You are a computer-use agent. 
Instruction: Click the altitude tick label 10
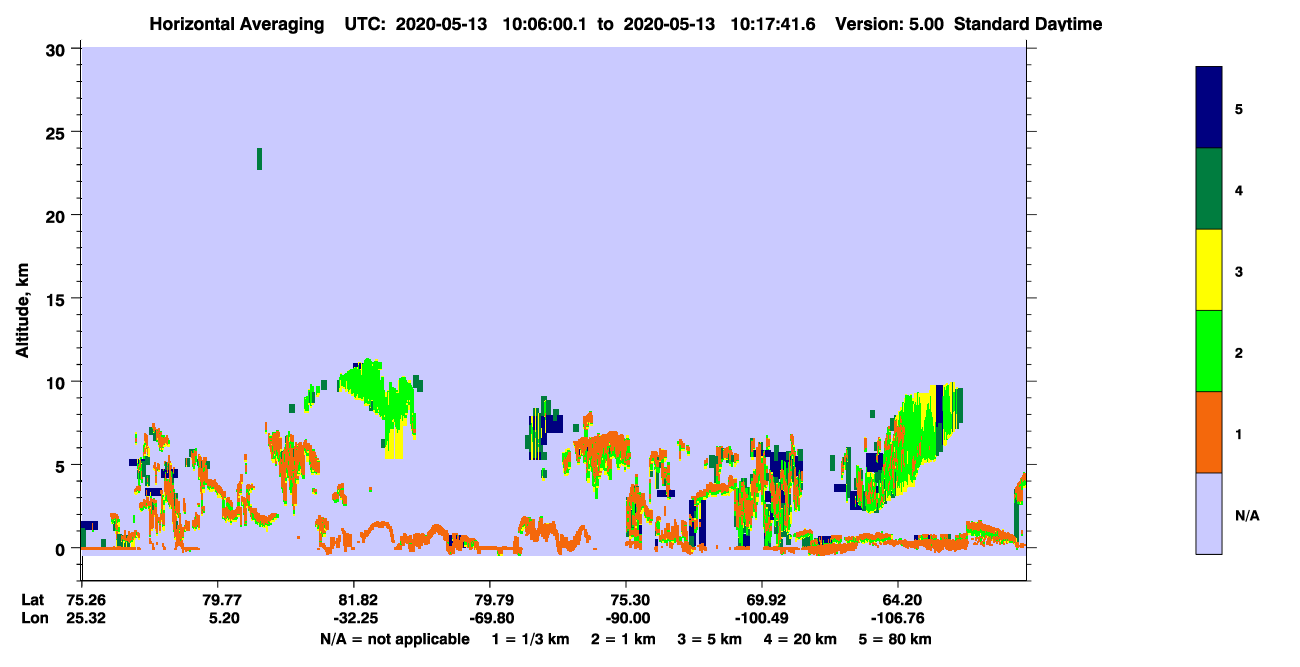tap(57, 382)
